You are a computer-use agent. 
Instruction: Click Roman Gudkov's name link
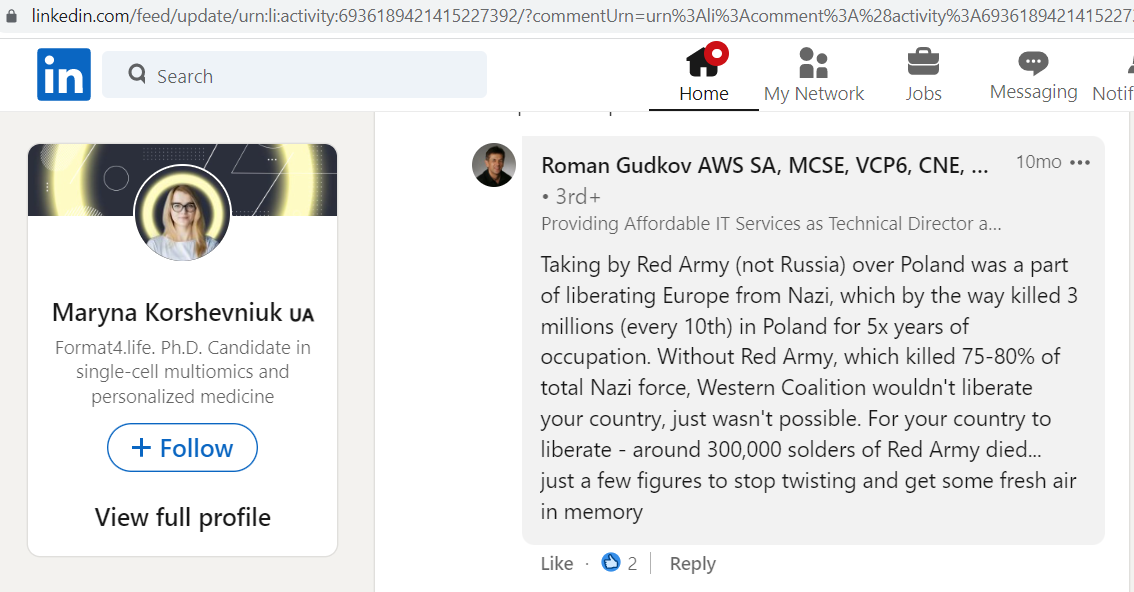pos(764,166)
